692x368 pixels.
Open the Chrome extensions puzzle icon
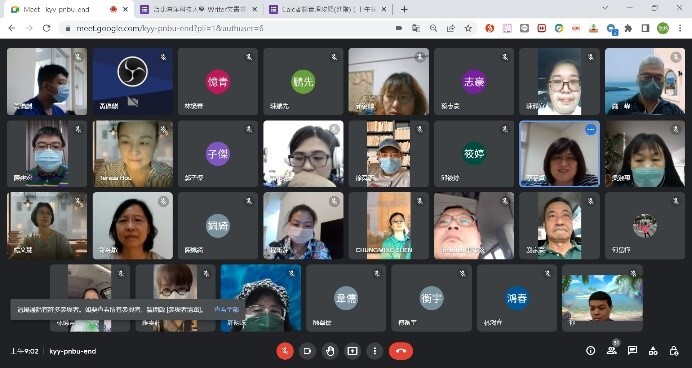tap(628, 28)
